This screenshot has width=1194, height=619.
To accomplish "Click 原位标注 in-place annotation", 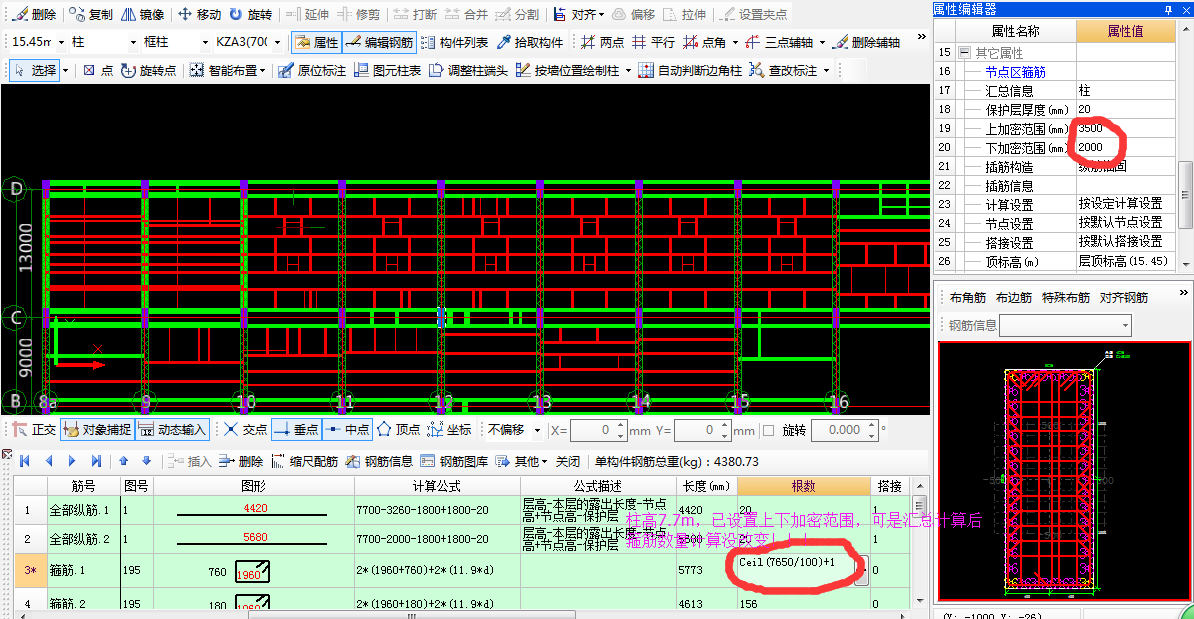I will point(311,71).
